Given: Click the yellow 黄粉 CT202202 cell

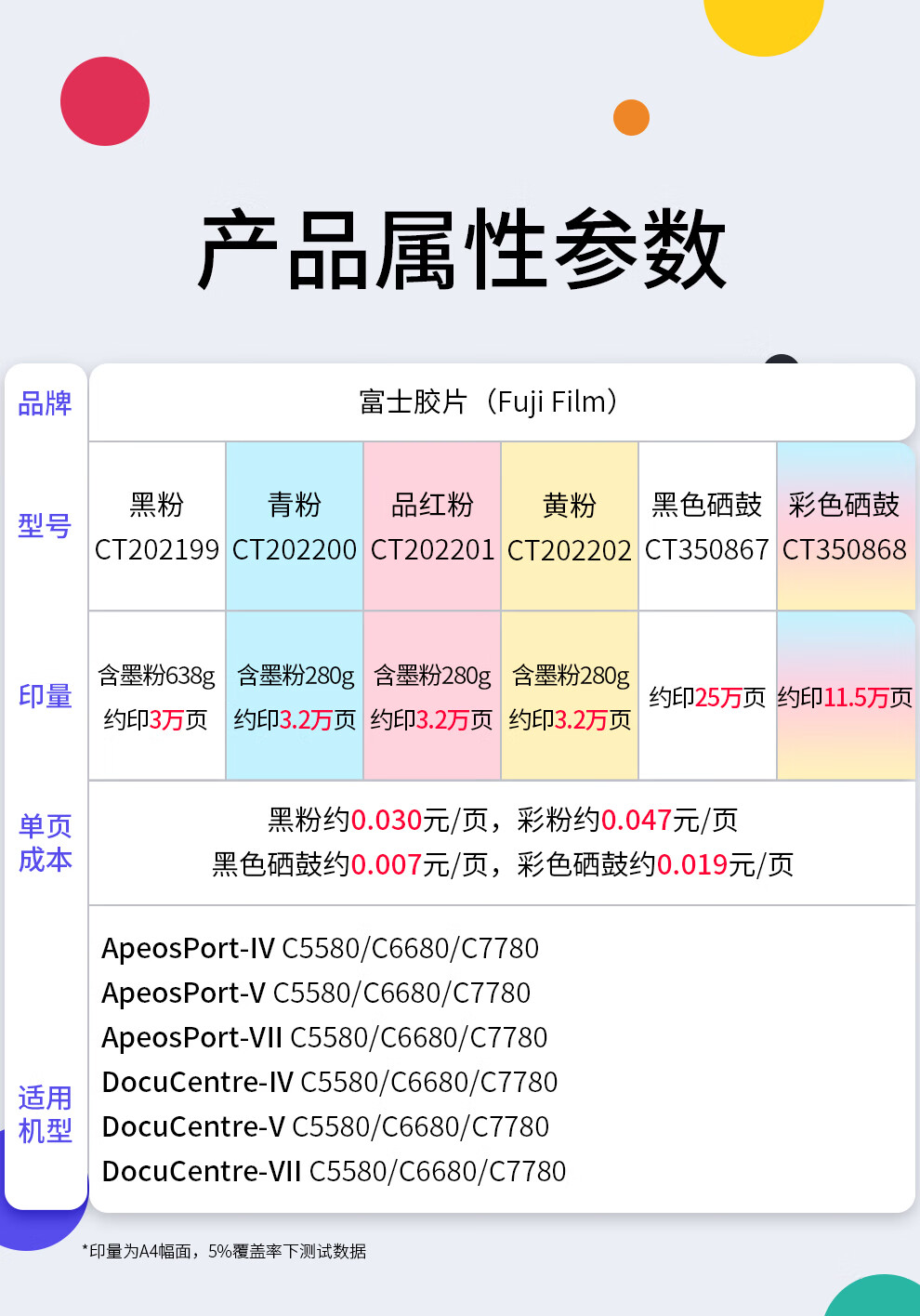Looking at the screenshot, I should (x=570, y=527).
